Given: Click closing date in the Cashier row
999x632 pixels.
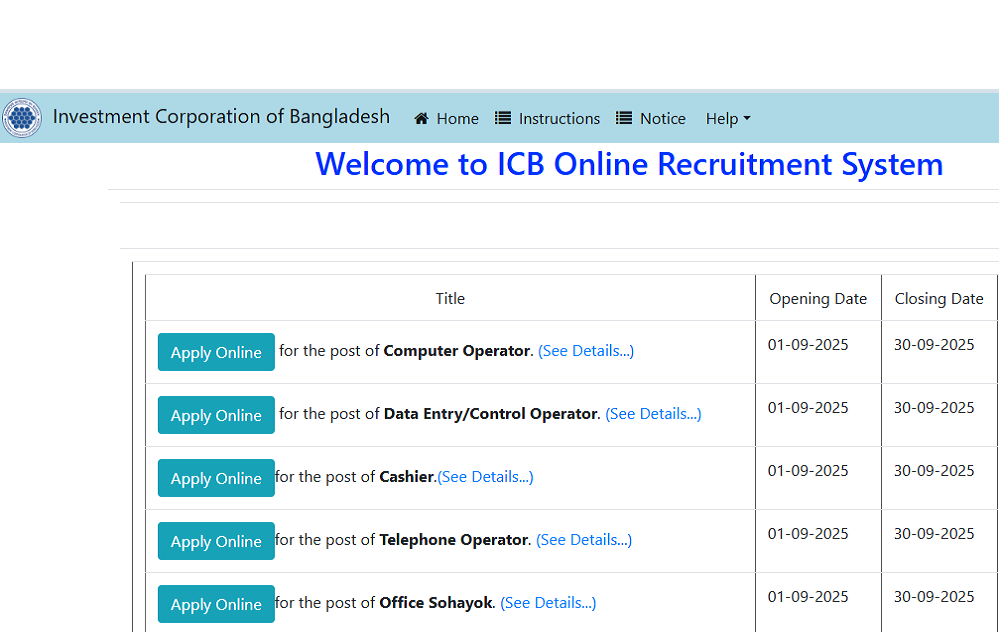Looking at the screenshot, I should (934, 471).
